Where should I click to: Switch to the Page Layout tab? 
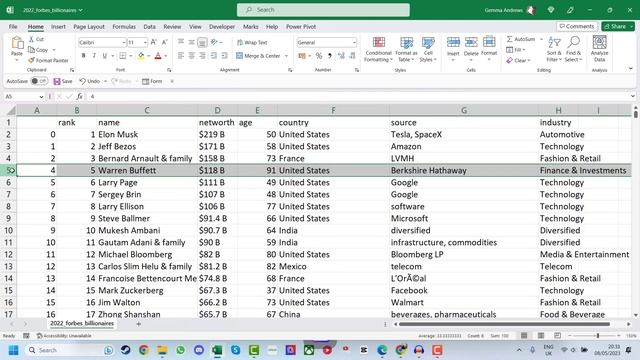click(89, 27)
